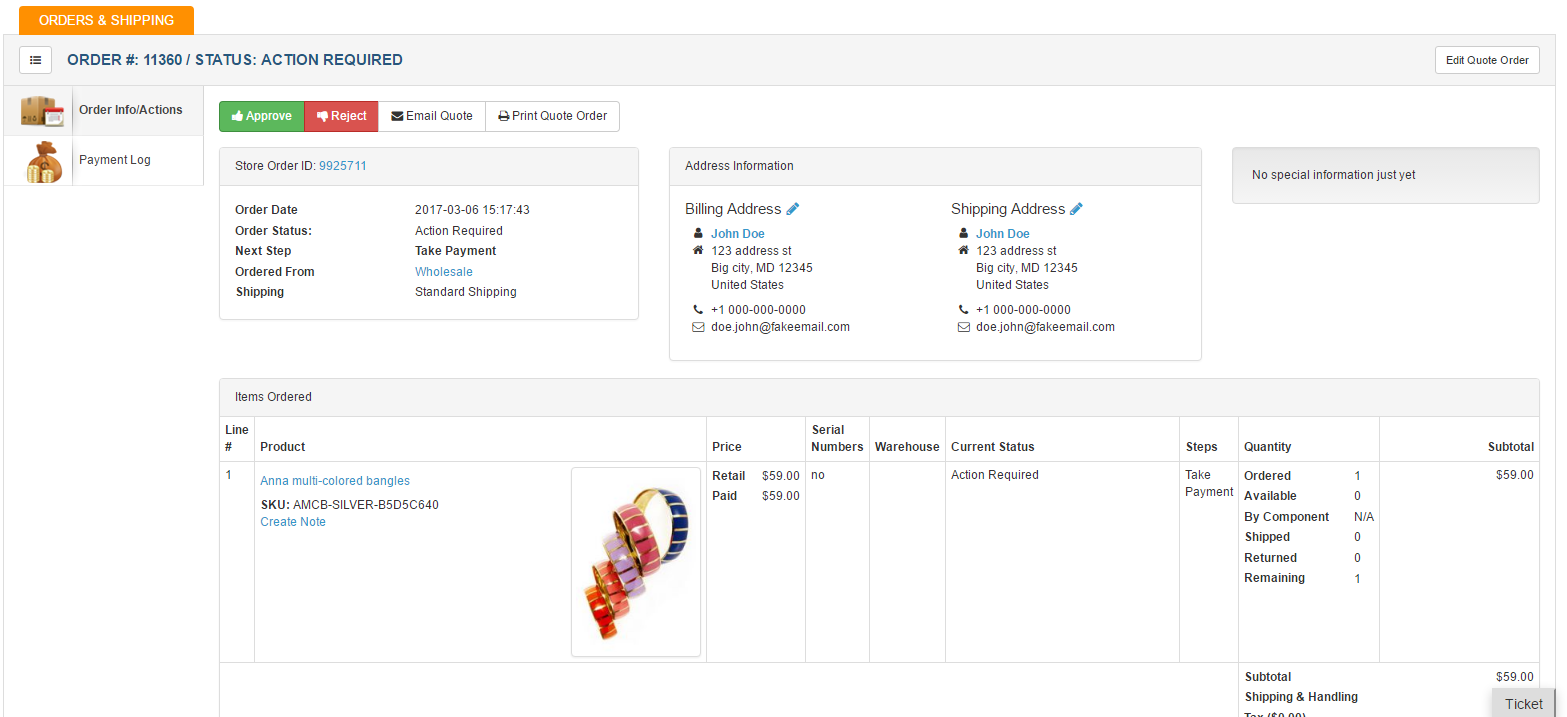Click the Order # 11360 status header
Image resolution: width=1567 pixels, height=717 pixels.
pos(235,60)
